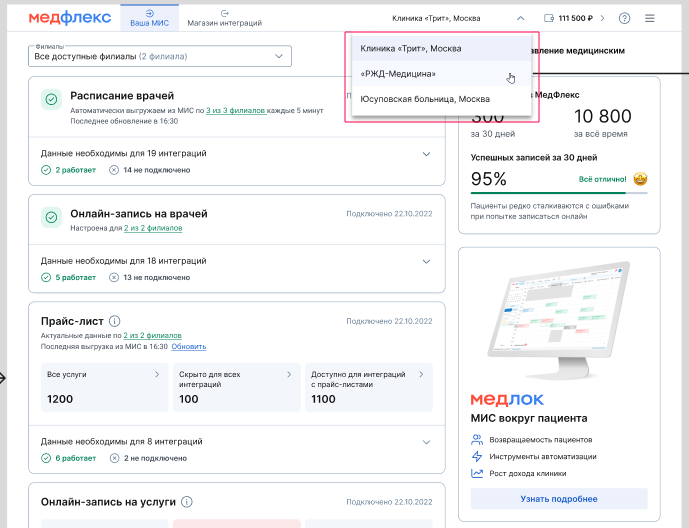Expand Данные необходимы для 19 интеграций
The image size is (689, 528).
(426, 154)
